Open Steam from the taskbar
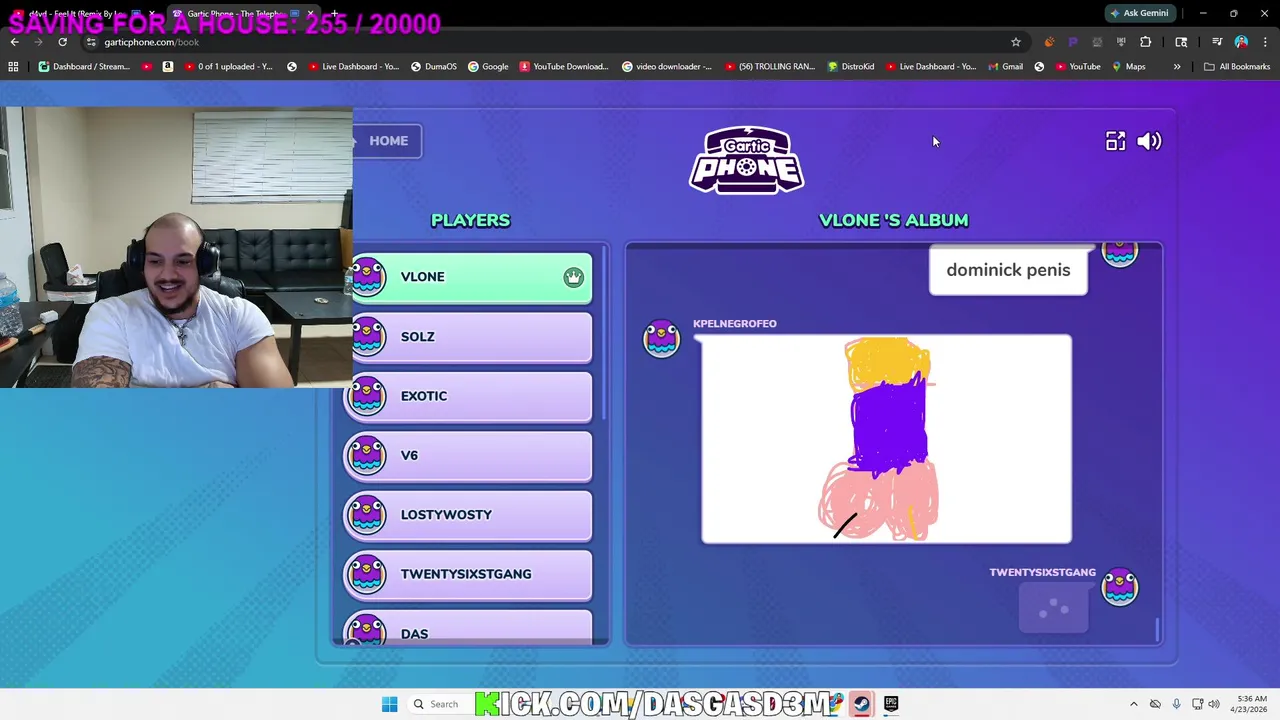The image size is (1280, 720). pyautogui.click(x=861, y=704)
